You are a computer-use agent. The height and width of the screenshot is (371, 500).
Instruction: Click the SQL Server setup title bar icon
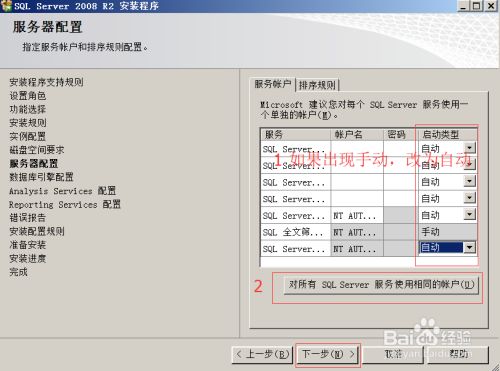point(6,6)
